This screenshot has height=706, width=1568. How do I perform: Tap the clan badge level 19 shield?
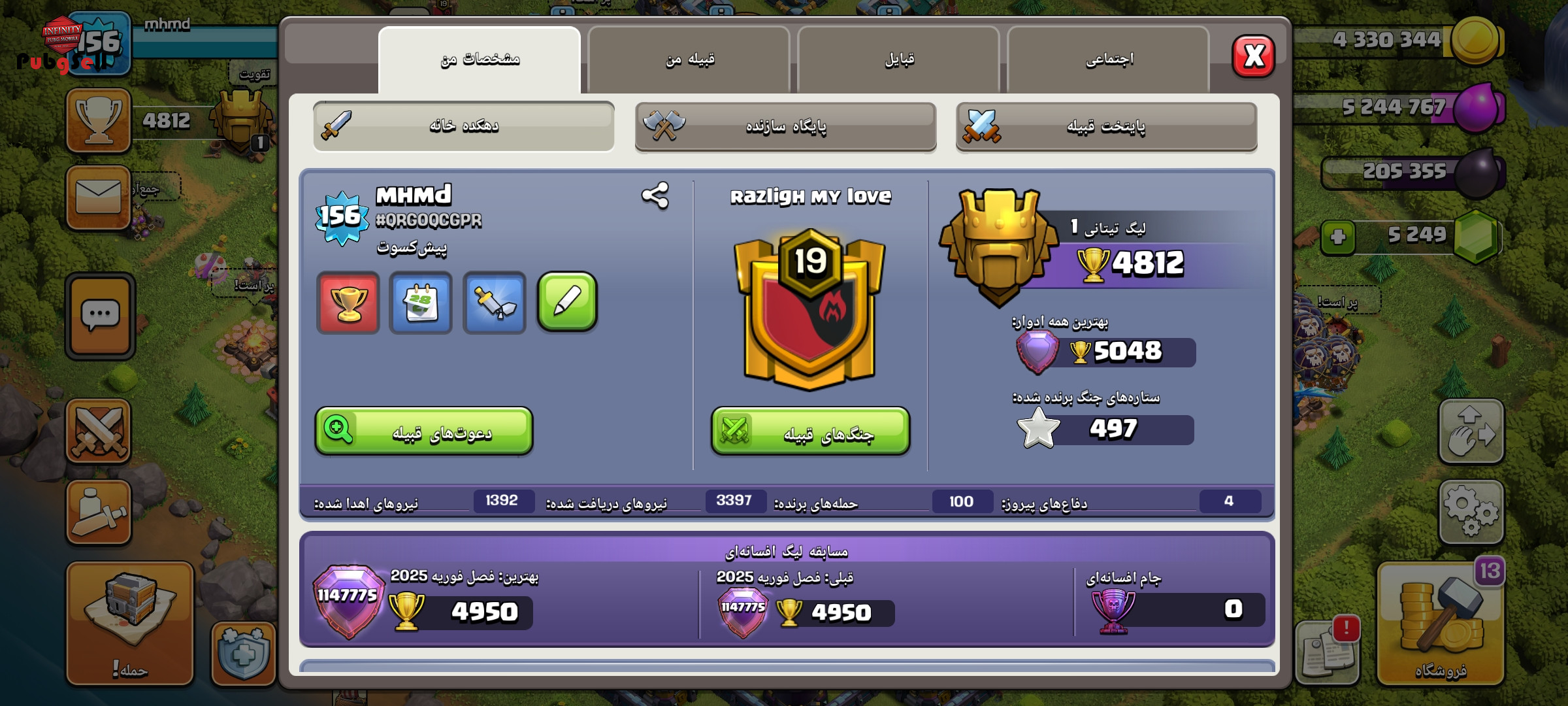pyautogui.click(x=810, y=309)
